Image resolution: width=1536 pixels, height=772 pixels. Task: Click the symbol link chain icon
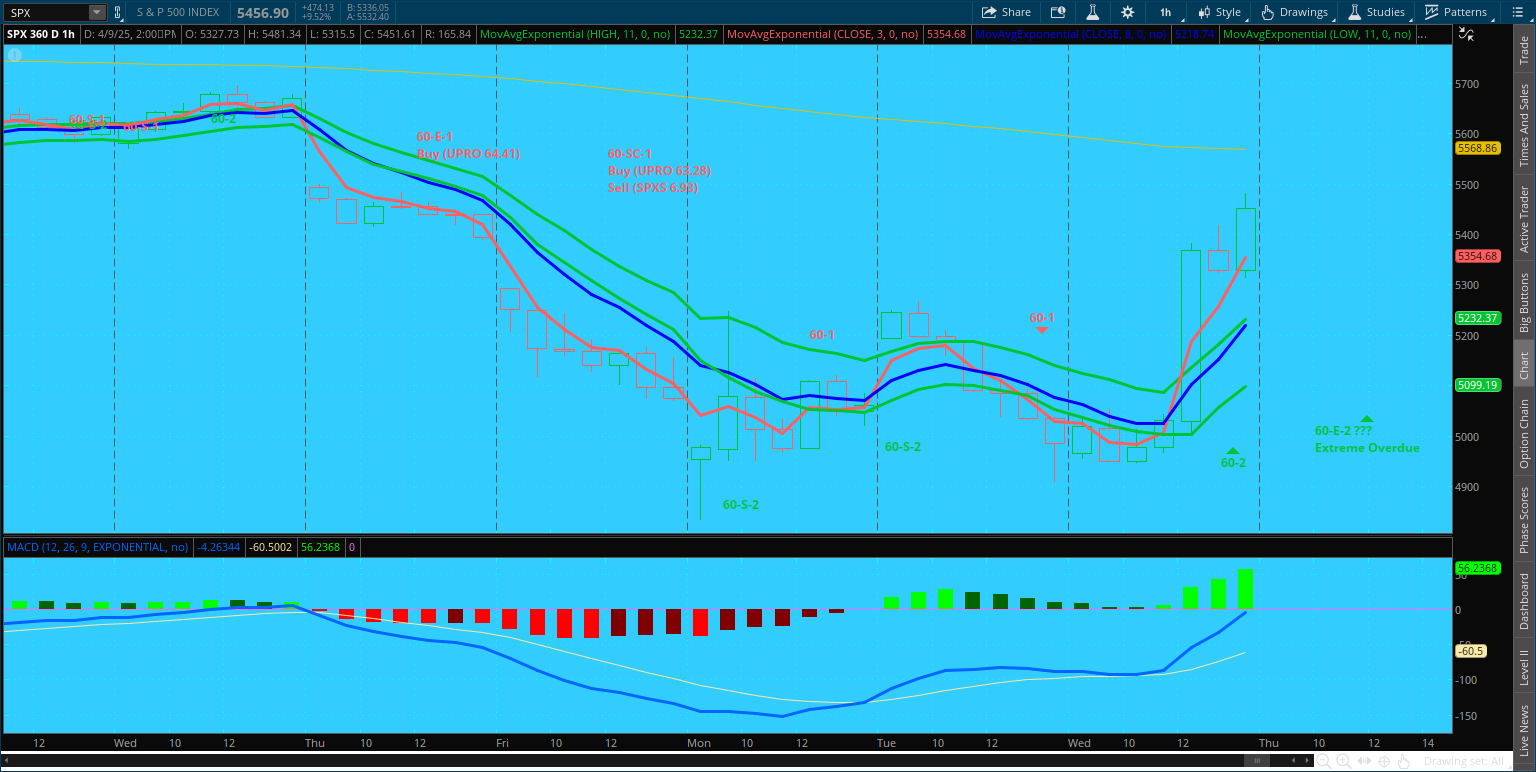[x=119, y=12]
